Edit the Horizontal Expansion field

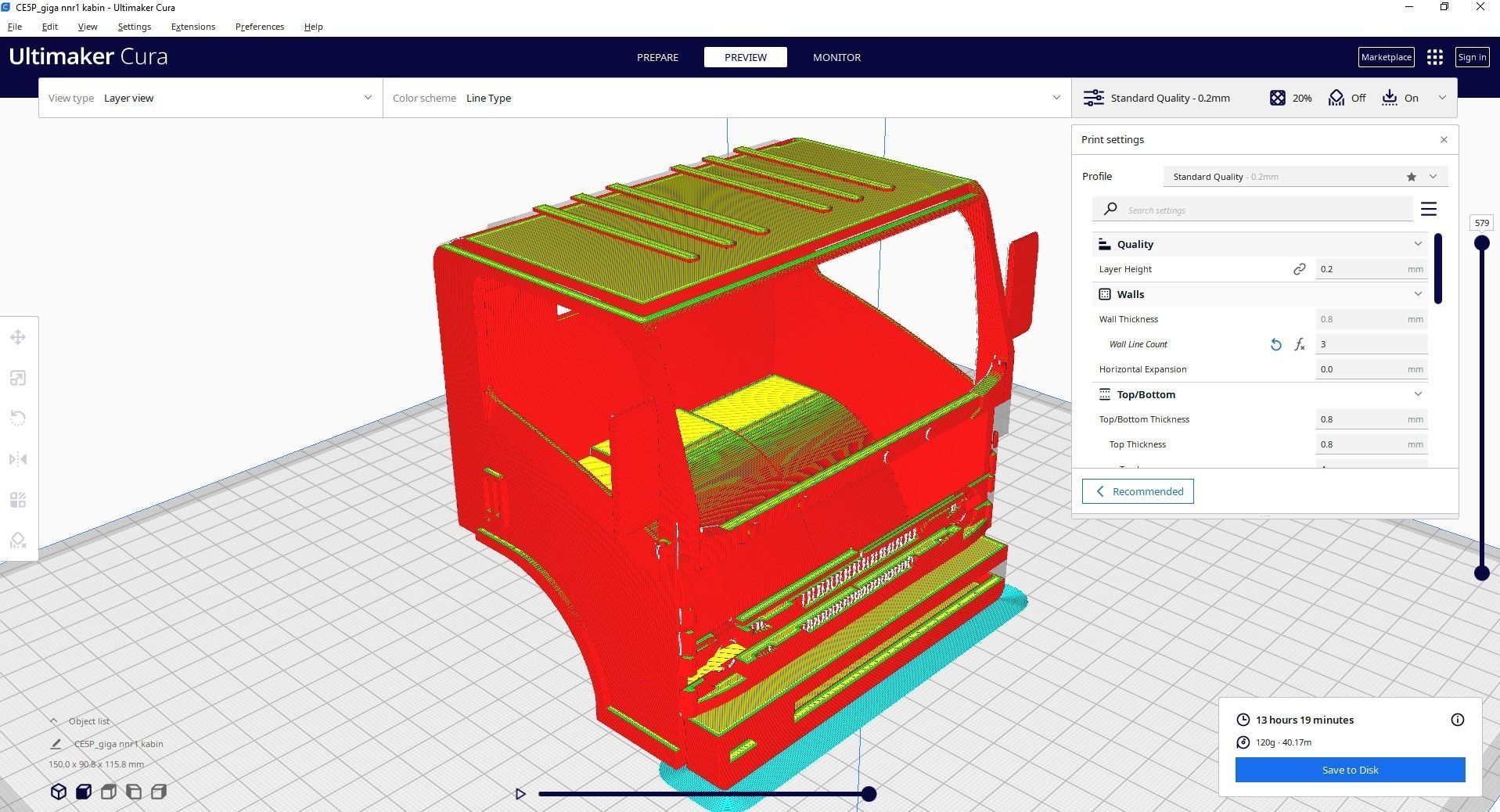[1371, 369]
